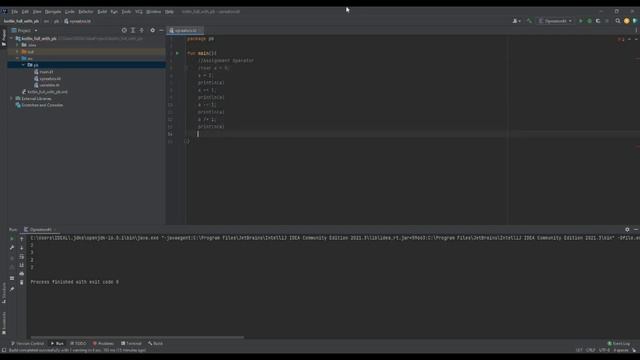Viewport: 640px width, 360px height.
Task: Open the VCS menu
Action: [x=139, y=12]
